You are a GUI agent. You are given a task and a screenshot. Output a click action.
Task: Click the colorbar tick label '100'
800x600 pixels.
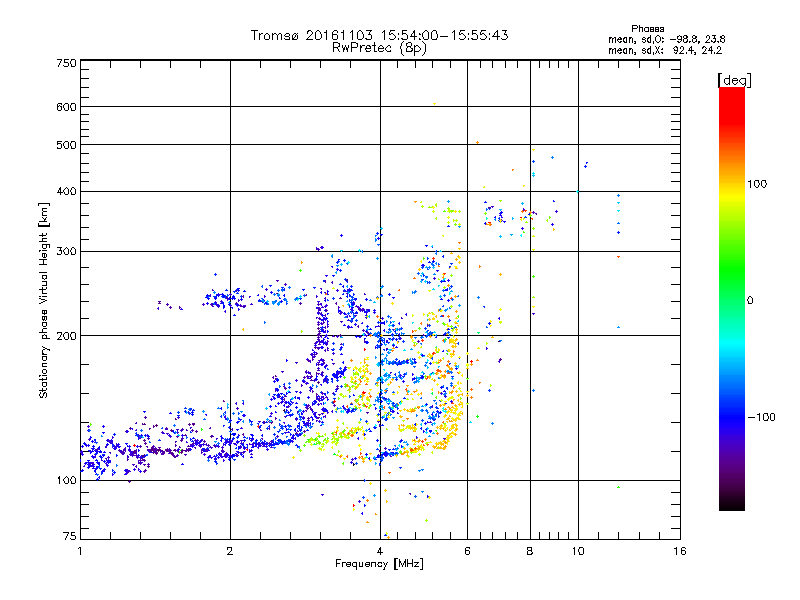[x=757, y=184]
